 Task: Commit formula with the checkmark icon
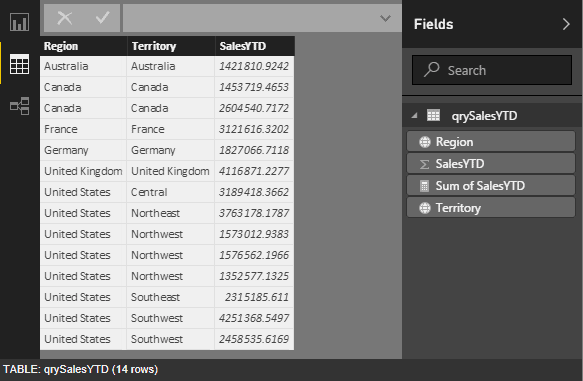coord(102,17)
